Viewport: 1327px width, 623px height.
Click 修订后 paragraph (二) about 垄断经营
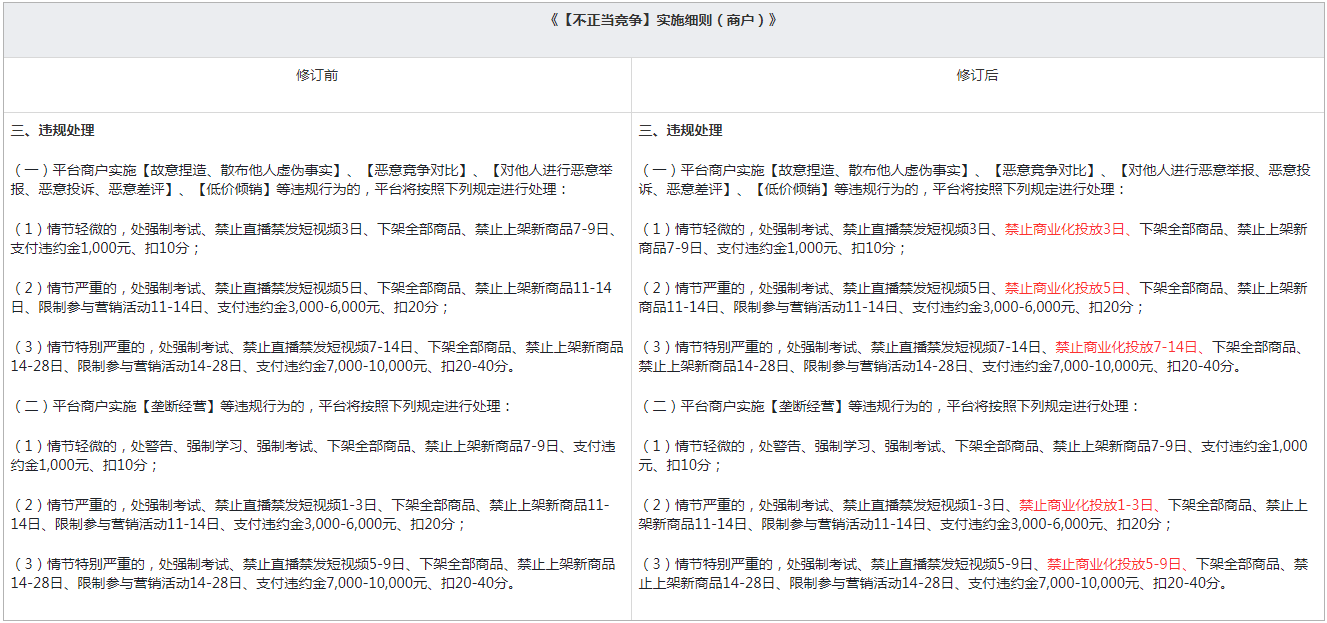coord(890,407)
